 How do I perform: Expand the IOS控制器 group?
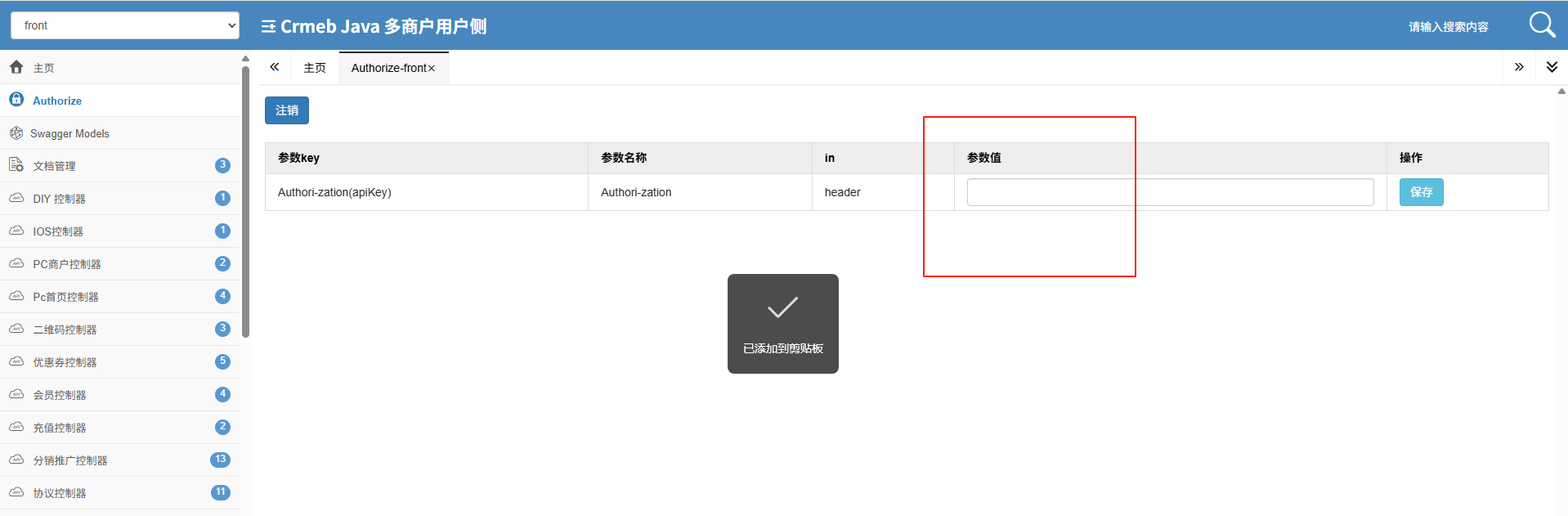[120, 231]
